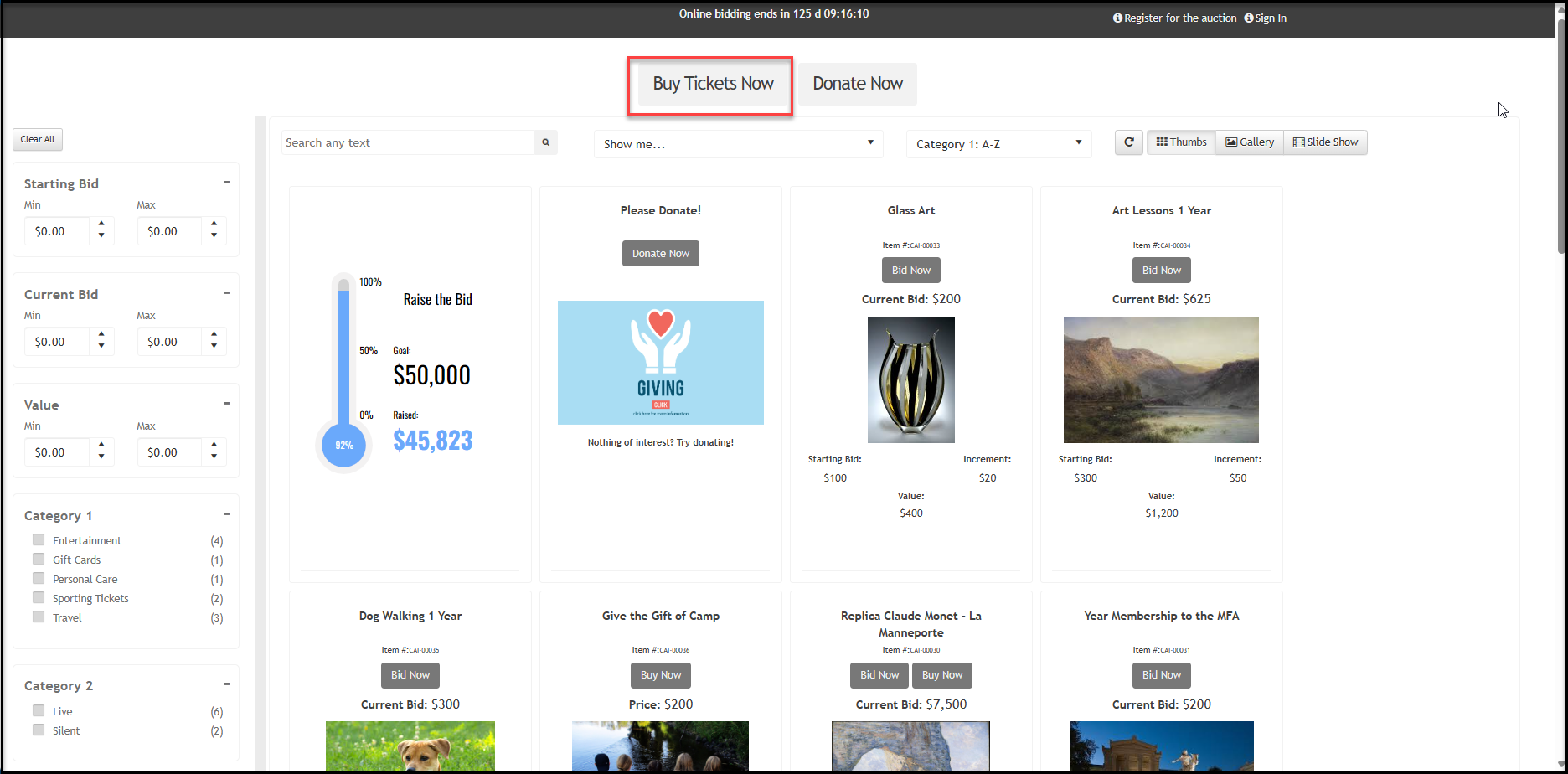The image size is (1568, 774).
Task: Check the Entertainment category box
Action: coord(39,539)
